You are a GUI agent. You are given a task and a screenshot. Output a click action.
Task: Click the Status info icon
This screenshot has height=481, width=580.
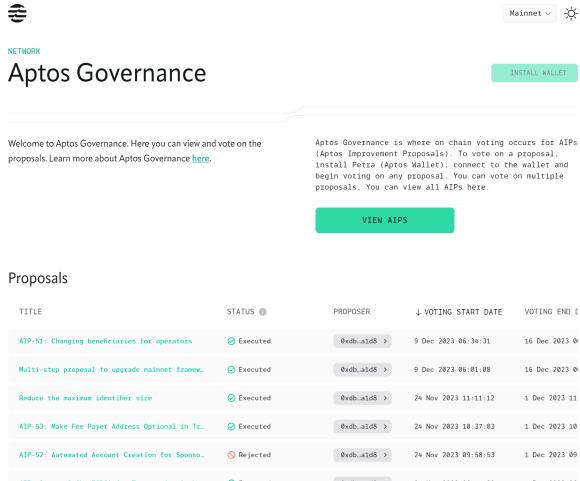(263, 312)
